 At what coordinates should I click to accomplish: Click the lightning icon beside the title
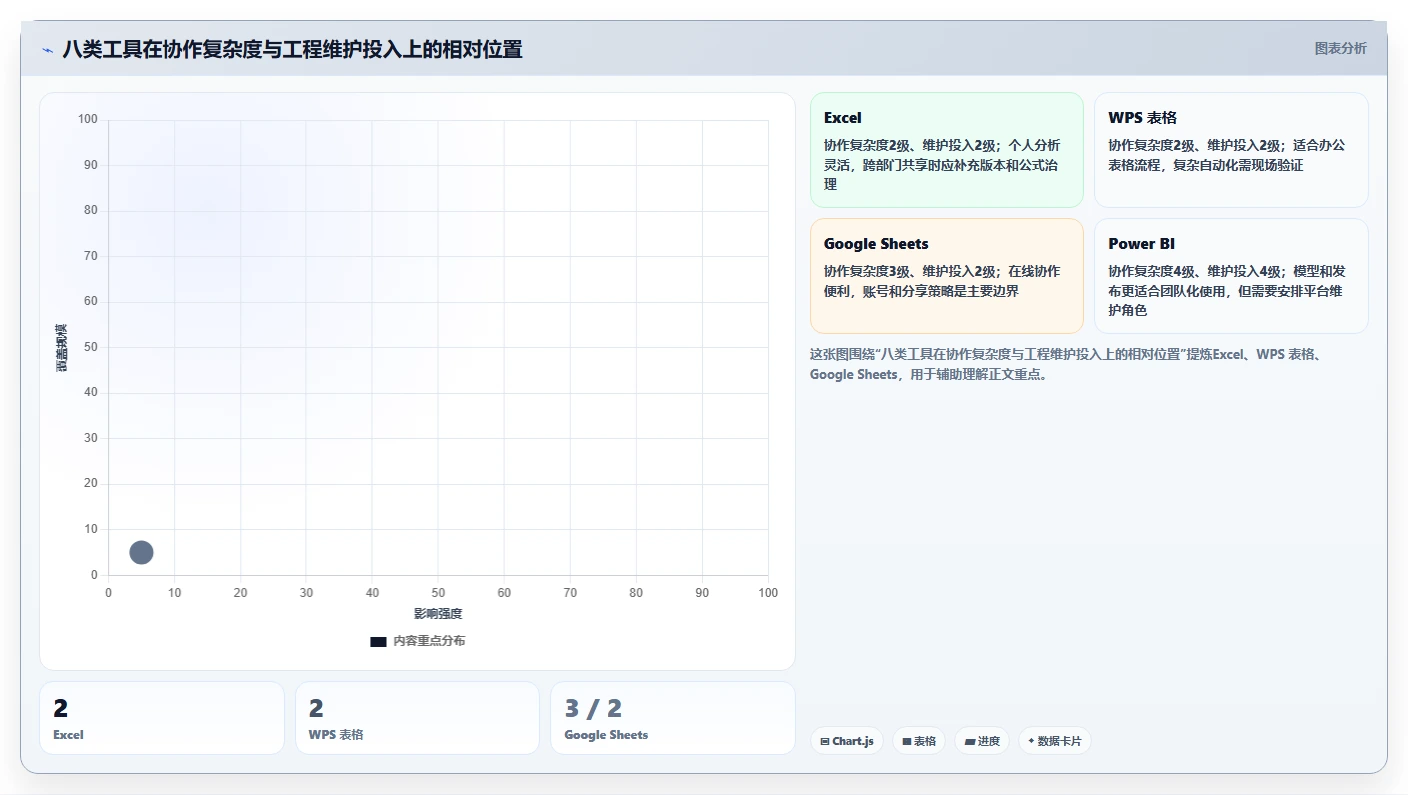(x=47, y=50)
